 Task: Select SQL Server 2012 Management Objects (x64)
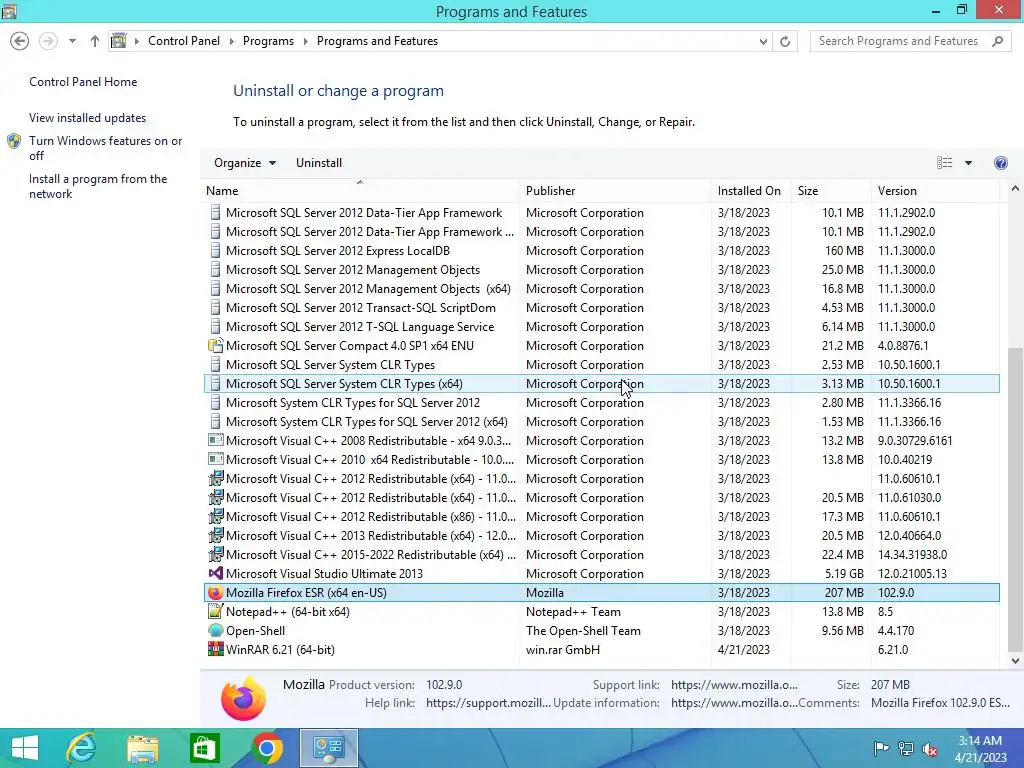pos(601,289)
